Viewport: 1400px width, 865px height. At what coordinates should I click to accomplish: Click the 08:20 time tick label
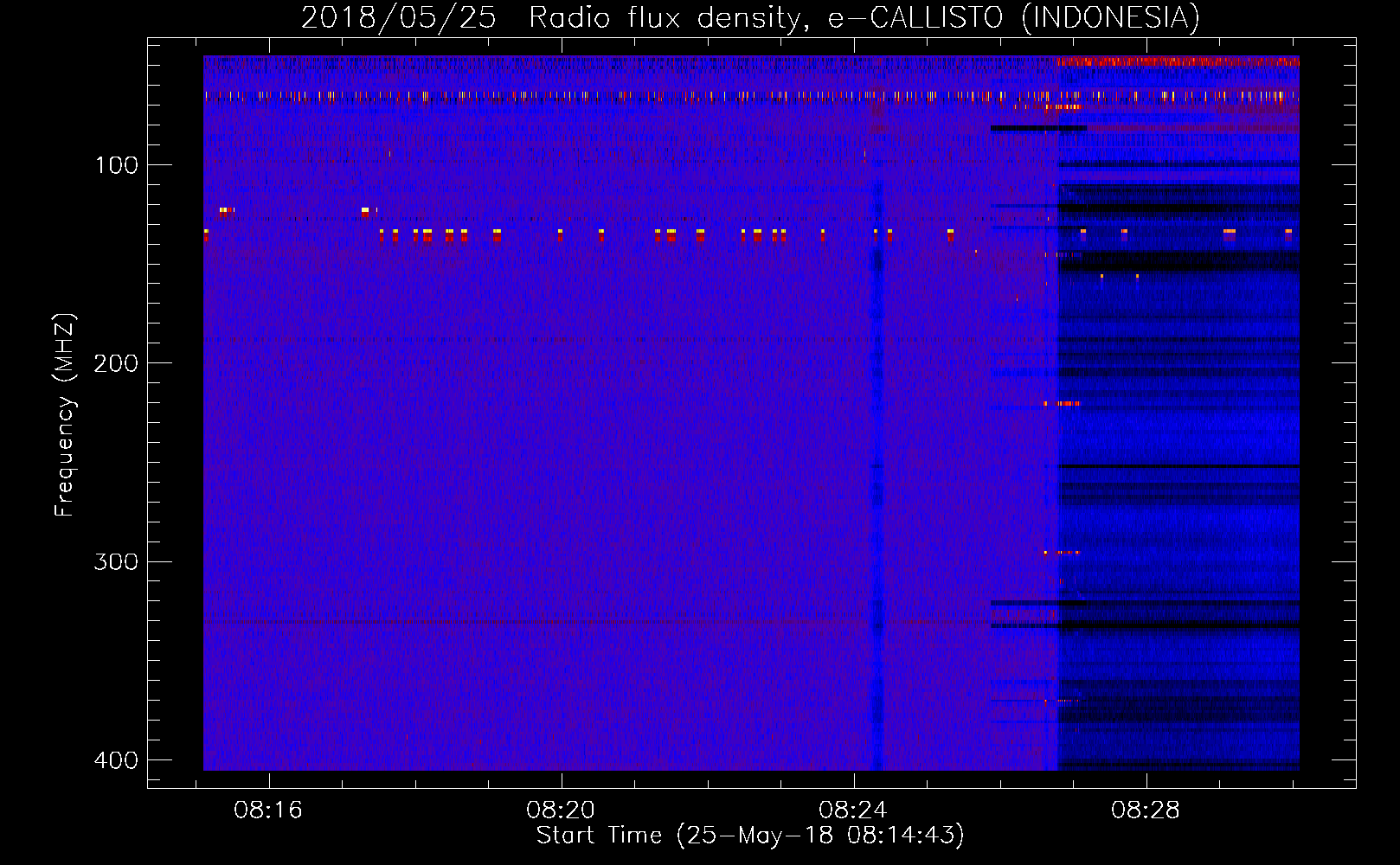(561, 810)
